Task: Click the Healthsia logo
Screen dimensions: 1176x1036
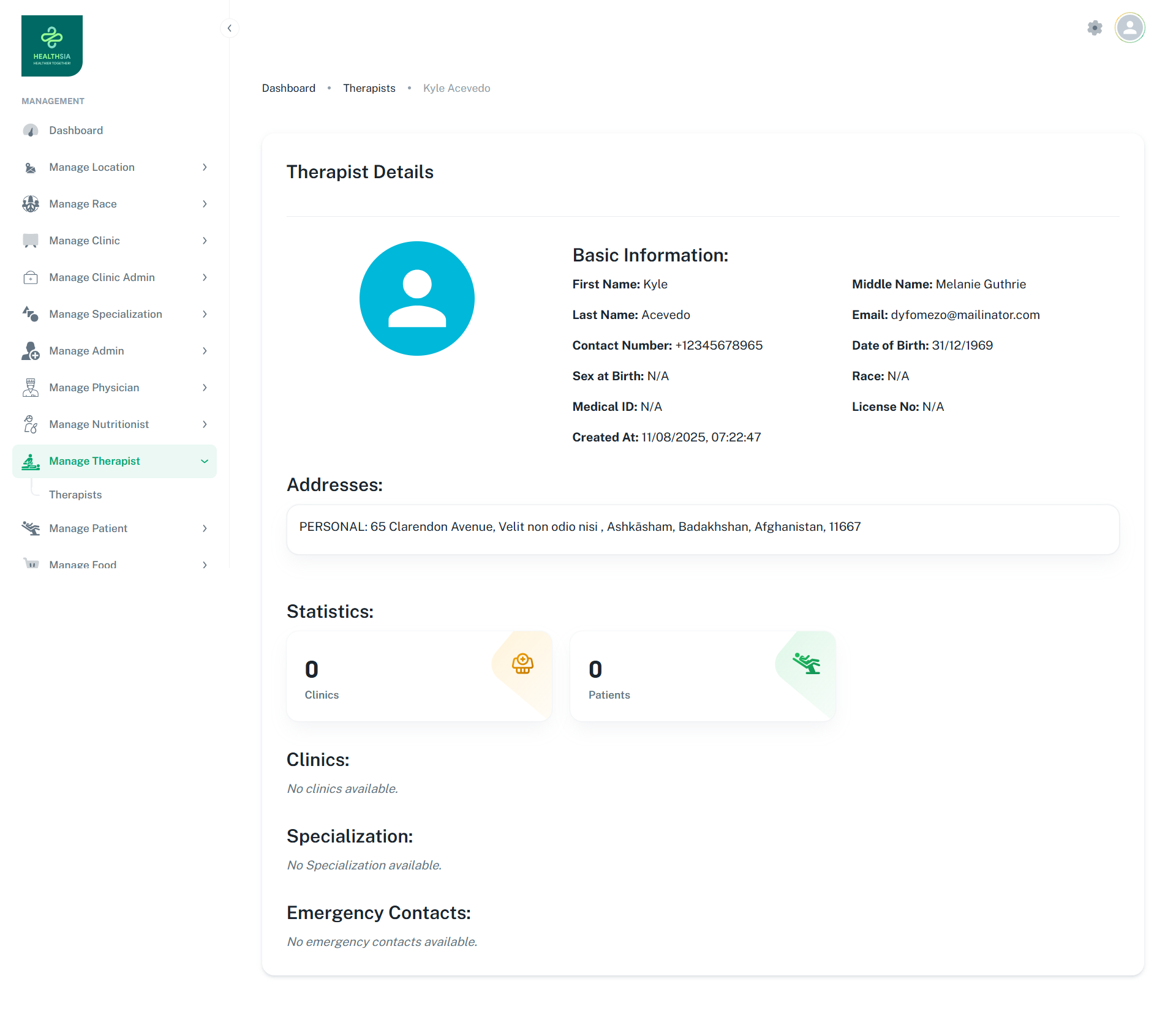Action: [x=52, y=46]
